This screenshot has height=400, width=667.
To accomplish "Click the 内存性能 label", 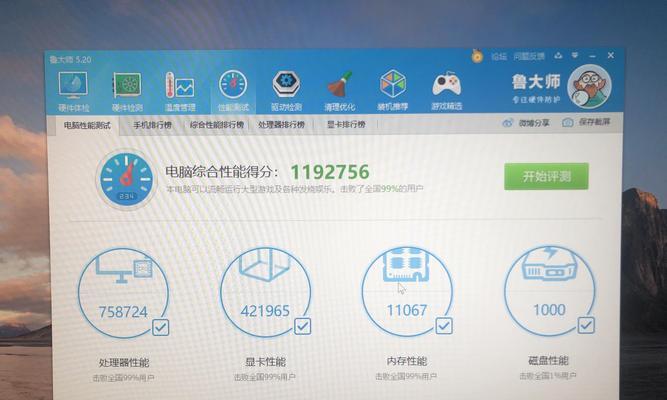I will (x=407, y=361).
